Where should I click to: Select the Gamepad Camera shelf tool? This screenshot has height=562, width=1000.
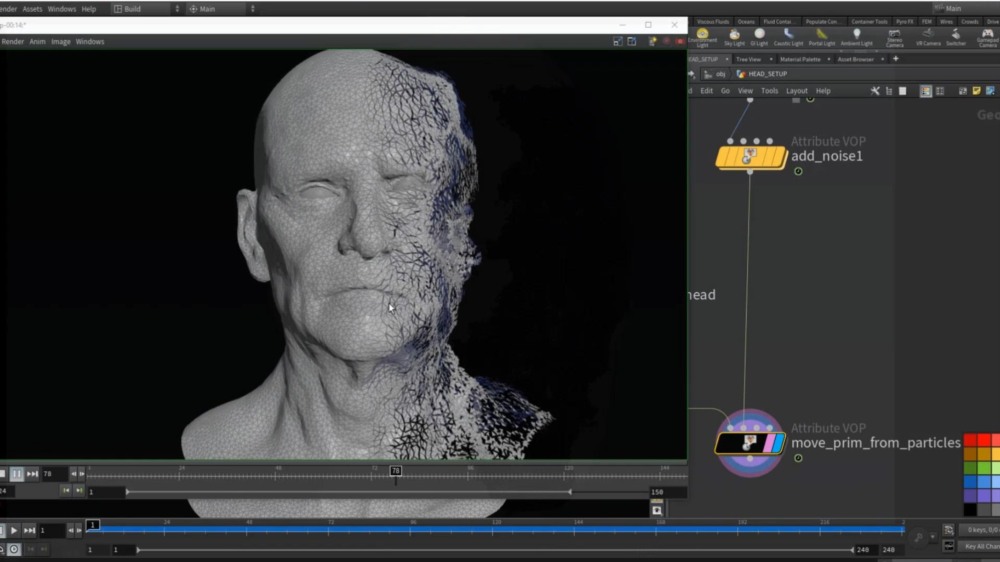(987, 37)
